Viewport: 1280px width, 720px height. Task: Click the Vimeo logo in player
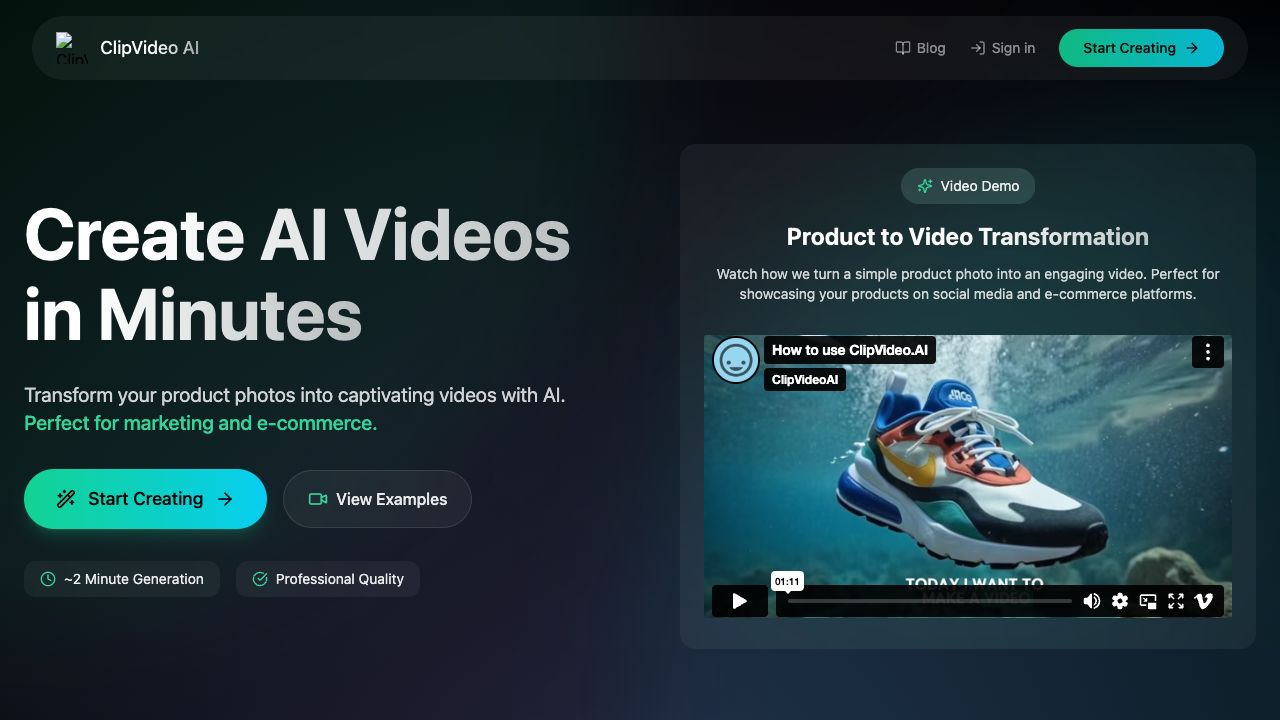click(x=1204, y=601)
